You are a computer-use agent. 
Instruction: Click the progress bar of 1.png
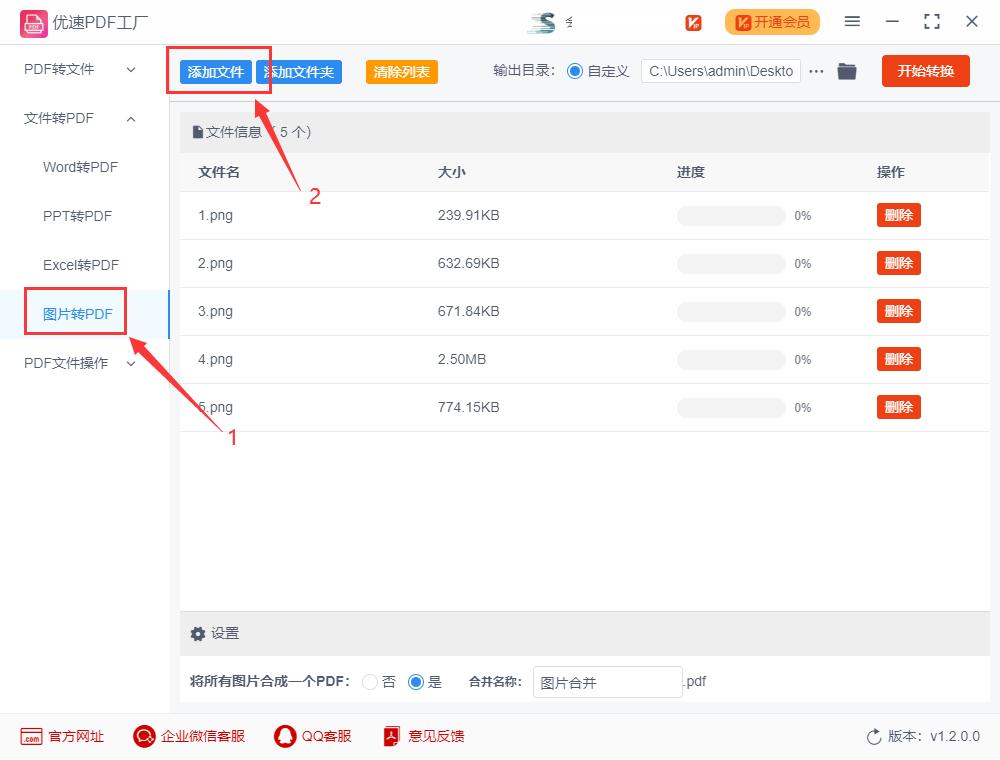pyautogui.click(x=730, y=215)
